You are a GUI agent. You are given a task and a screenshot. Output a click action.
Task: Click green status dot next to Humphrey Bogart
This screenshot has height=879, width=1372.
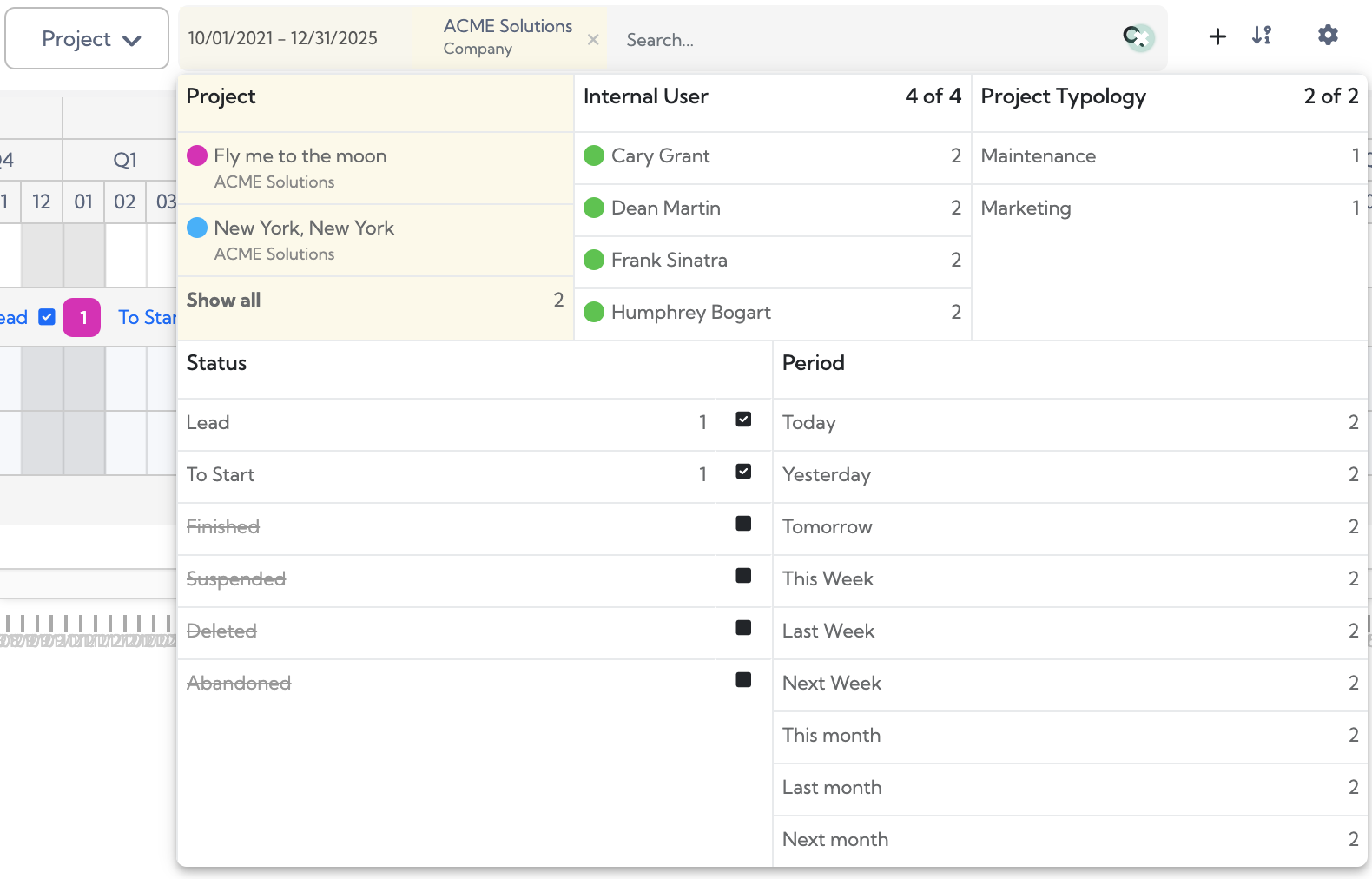[594, 312]
